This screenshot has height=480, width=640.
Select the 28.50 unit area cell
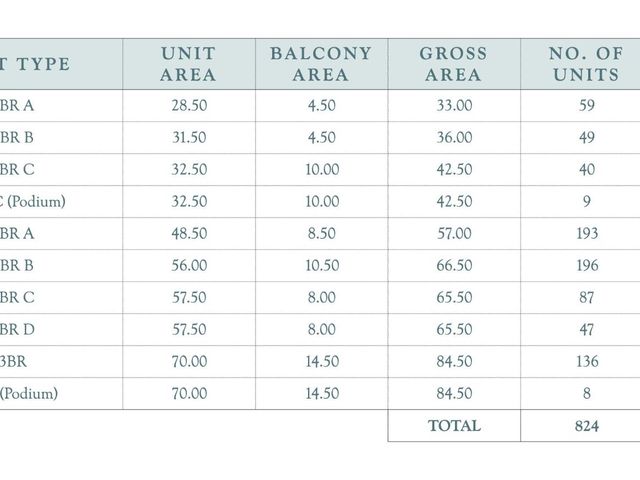(189, 106)
